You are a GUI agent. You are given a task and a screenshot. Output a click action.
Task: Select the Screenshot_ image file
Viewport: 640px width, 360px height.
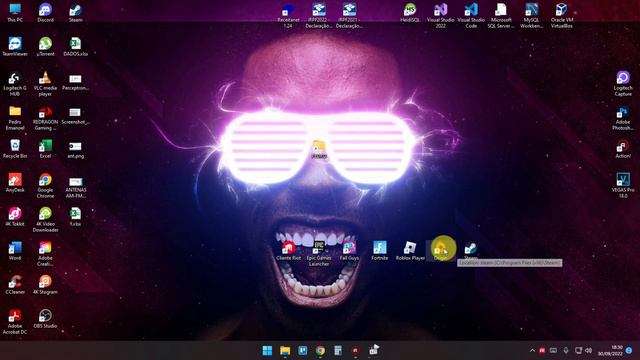pos(76,115)
